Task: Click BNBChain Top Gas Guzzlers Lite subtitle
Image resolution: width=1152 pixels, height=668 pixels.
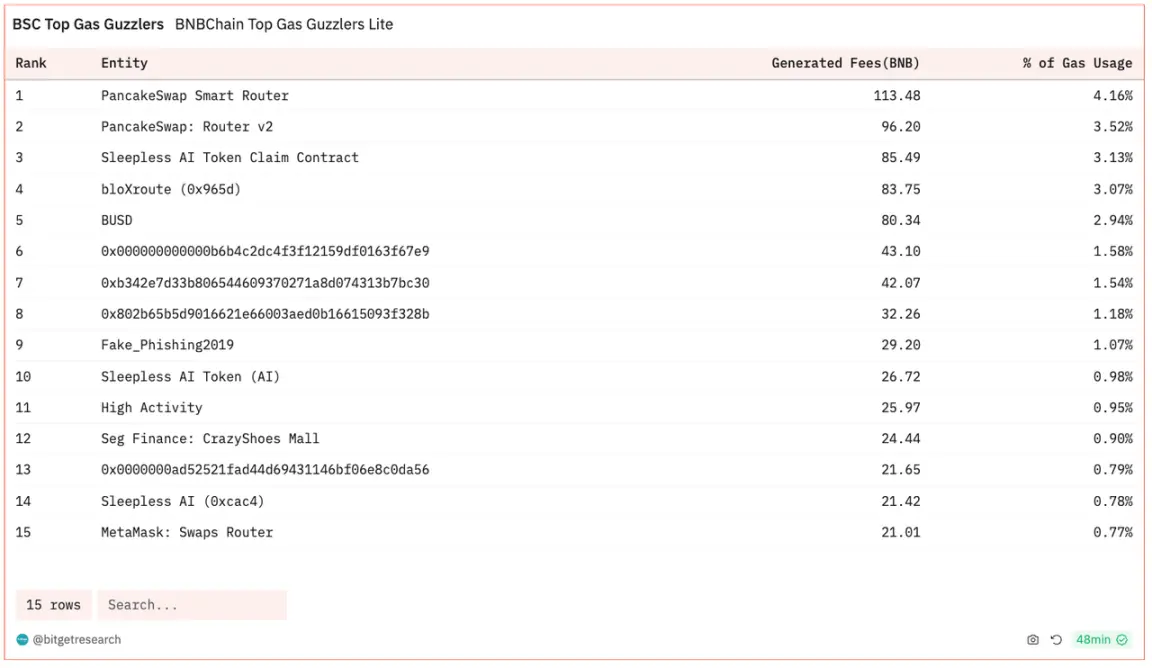Action: [284, 24]
